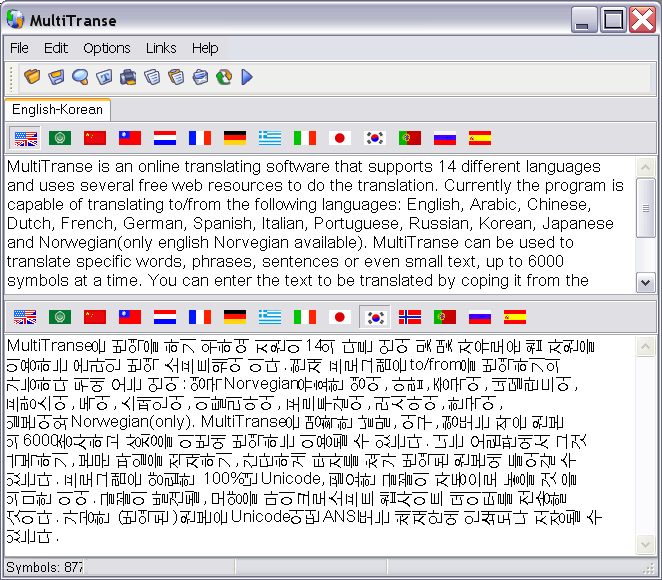Set target language to Chinese simplified flag
The image size is (662, 580).
click(x=95, y=317)
